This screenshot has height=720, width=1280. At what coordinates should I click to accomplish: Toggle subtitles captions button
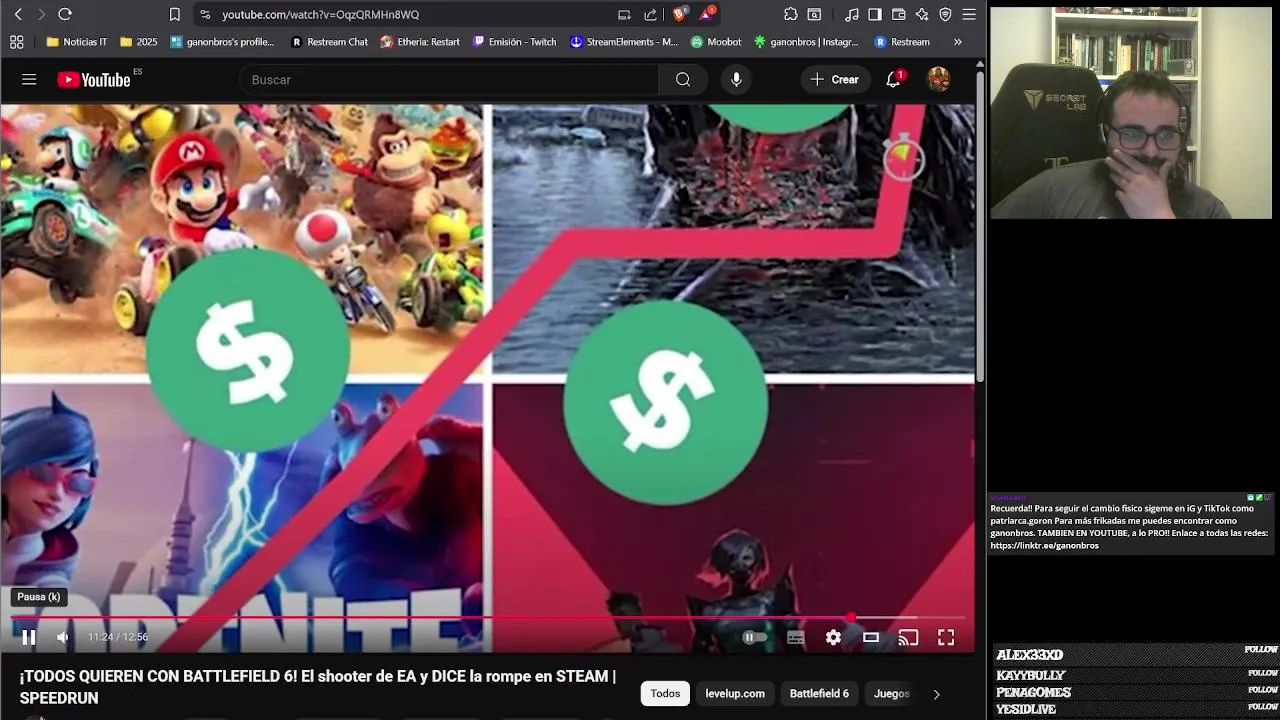point(795,637)
